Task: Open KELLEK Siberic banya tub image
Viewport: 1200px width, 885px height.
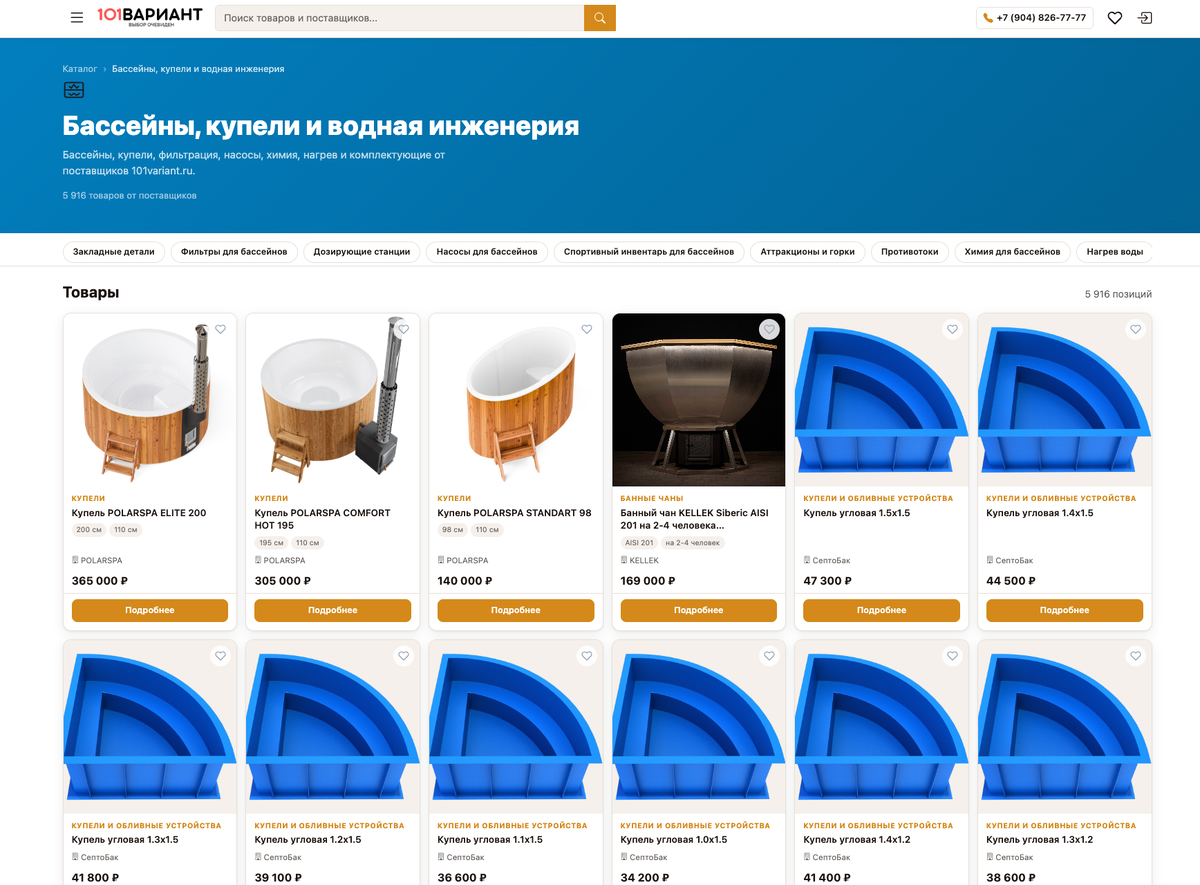Action: pyautogui.click(x=699, y=400)
